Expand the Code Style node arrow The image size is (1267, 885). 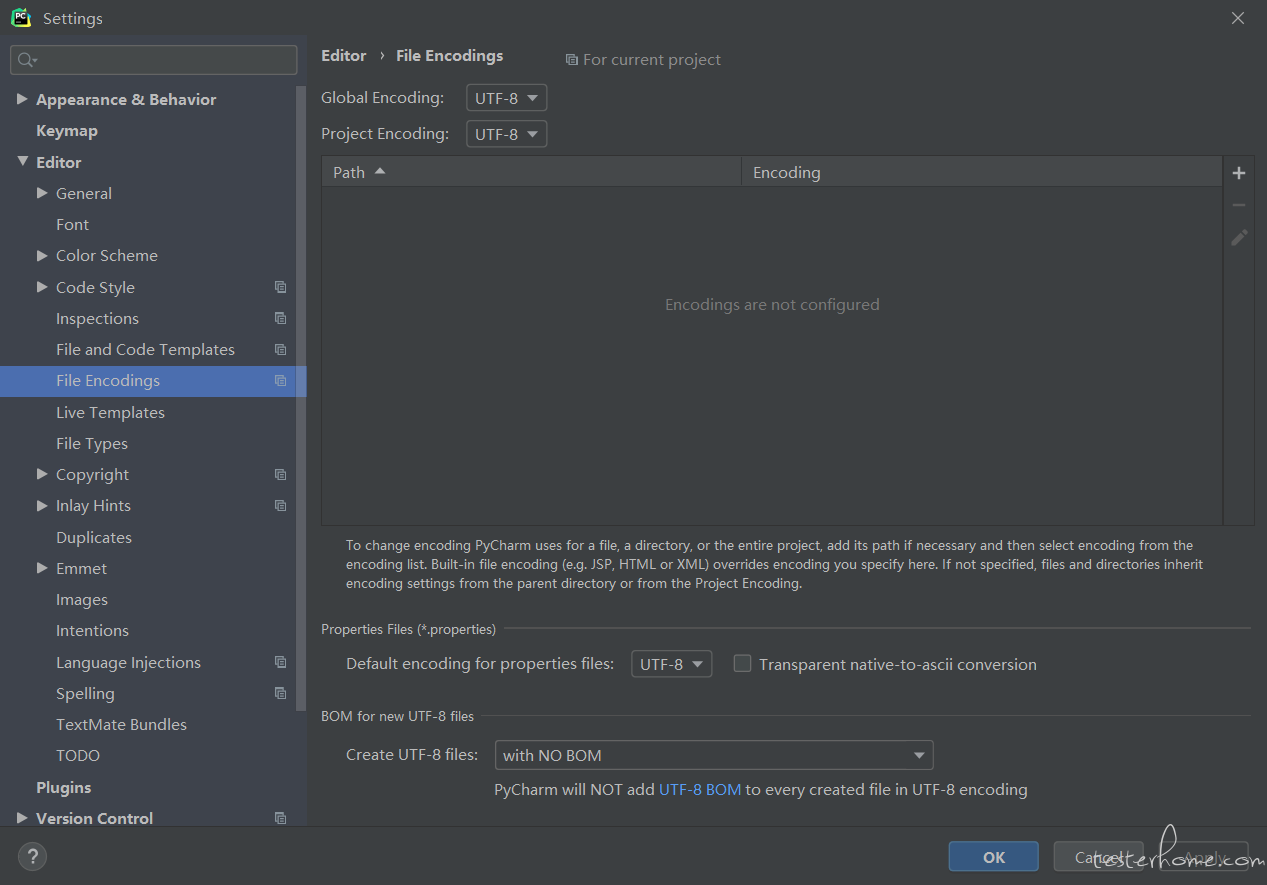click(42, 287)
